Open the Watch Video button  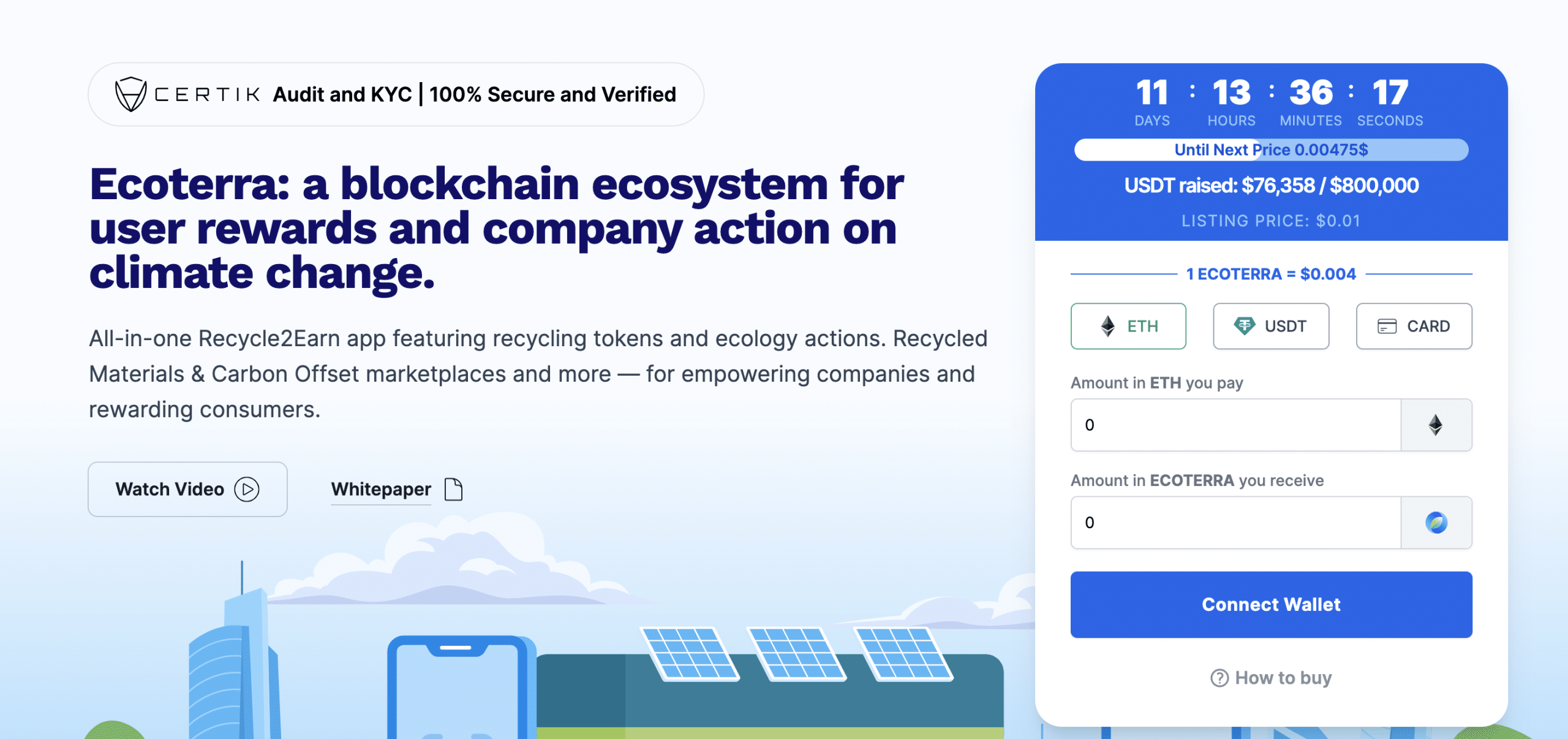click(x=187, y=489)
